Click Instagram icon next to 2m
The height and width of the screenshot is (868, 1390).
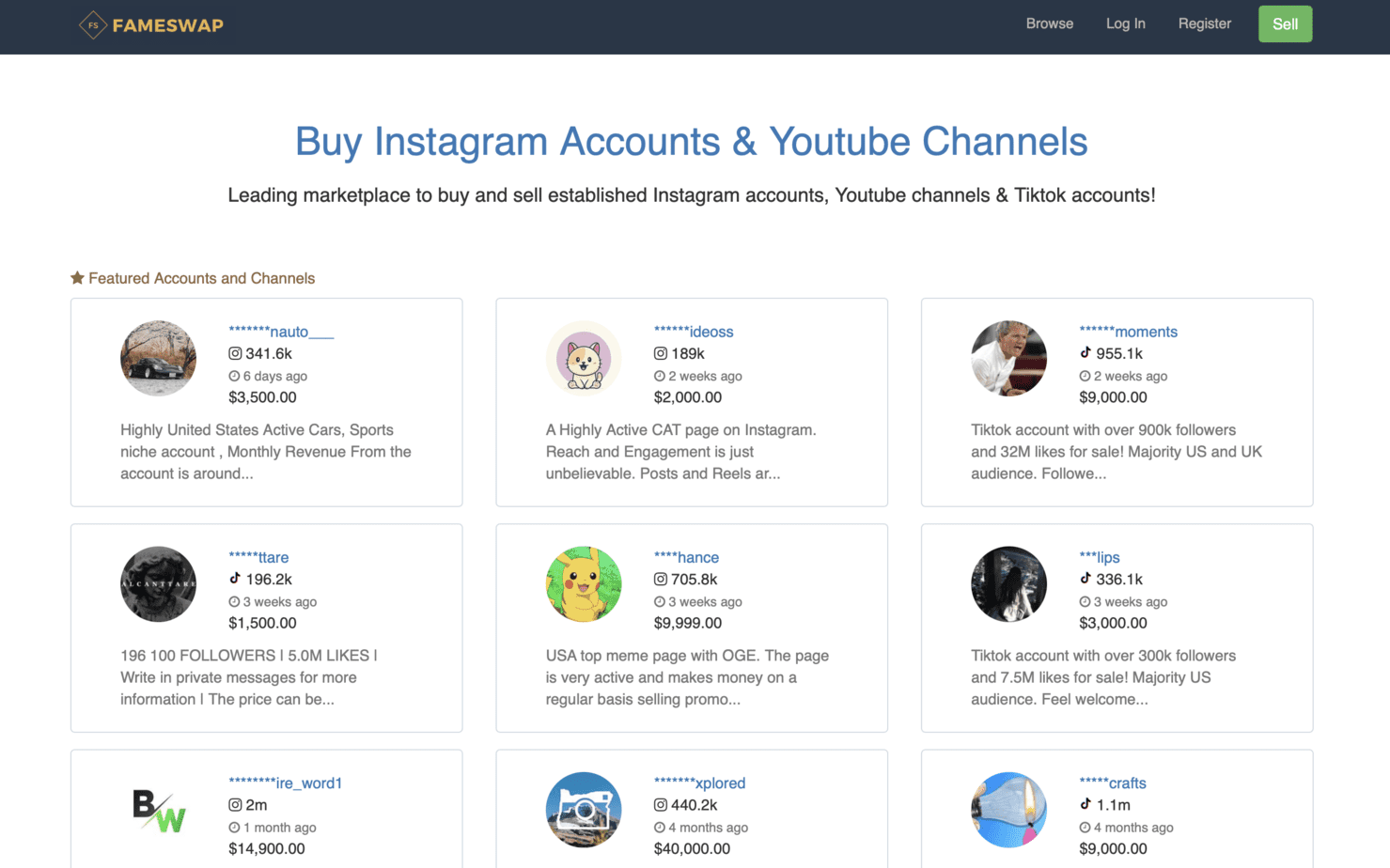coord(235,805)
